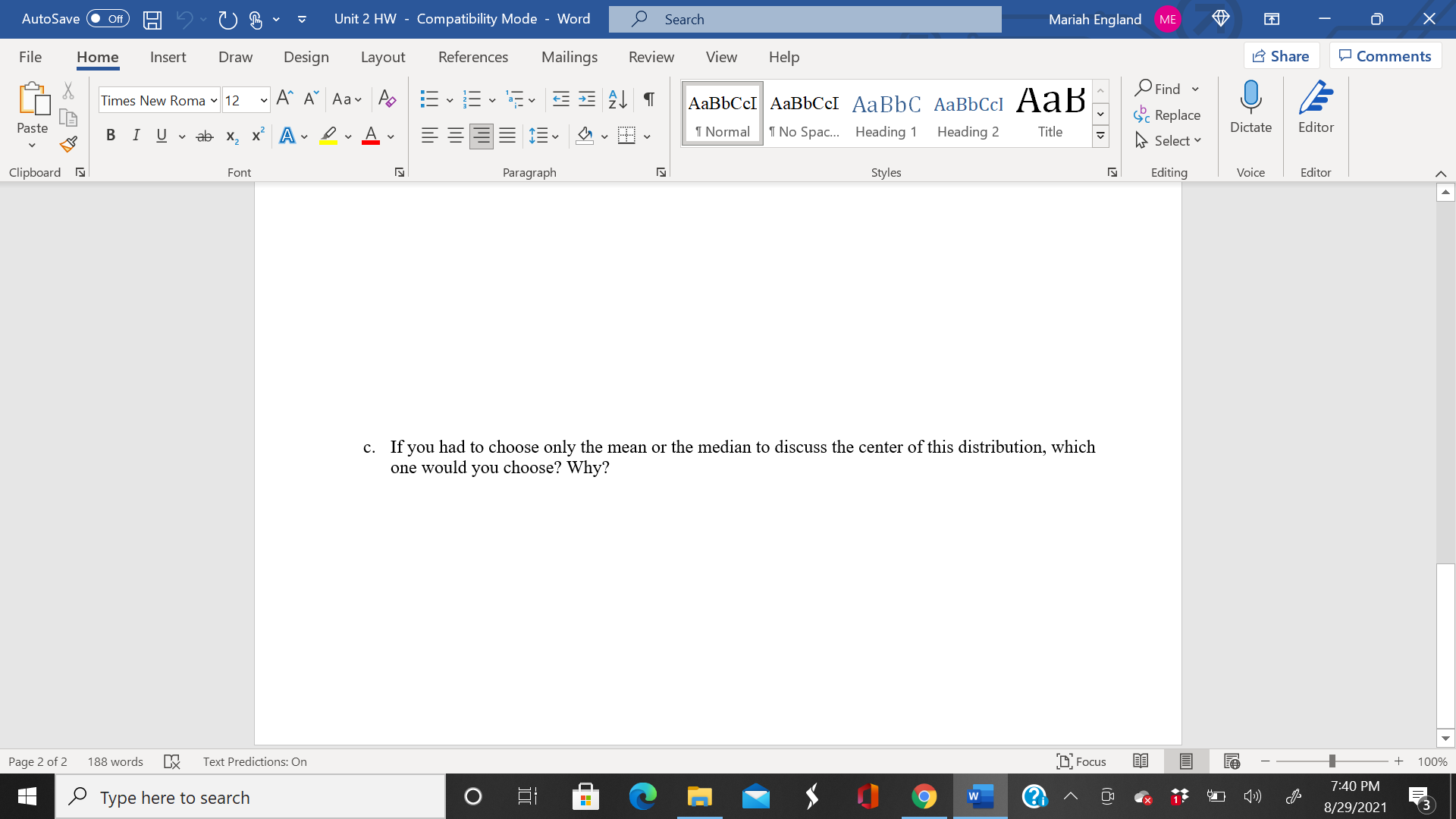
Task: Open Word Count via the words indicator
Action: click(115, 761)
